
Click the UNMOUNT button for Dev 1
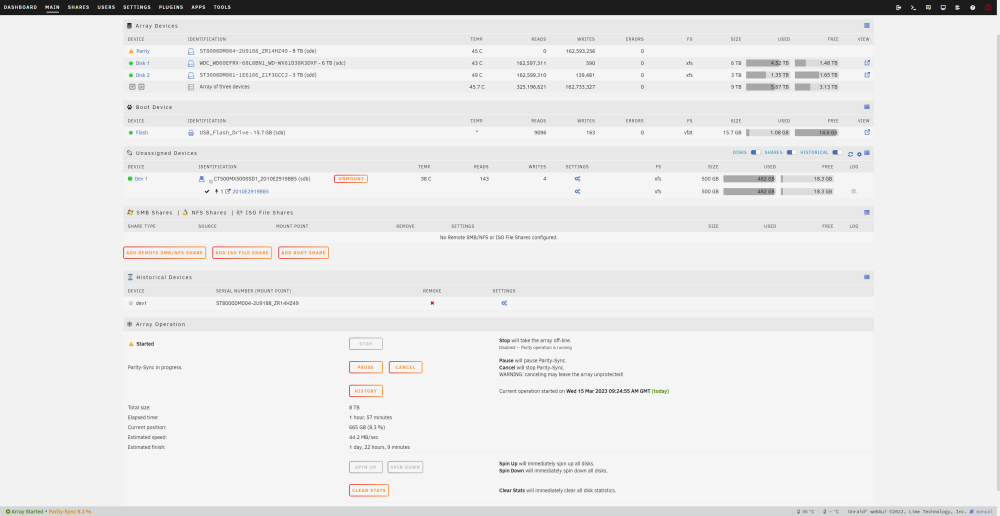351,179
